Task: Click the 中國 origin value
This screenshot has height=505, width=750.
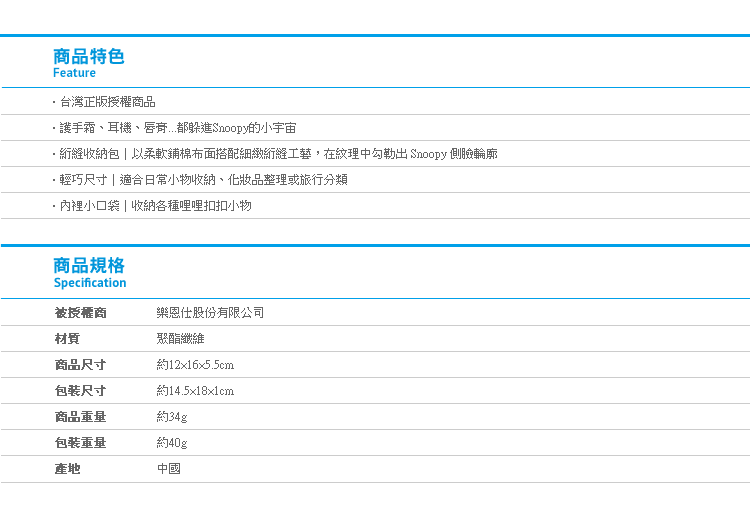Action: point(169,469)
